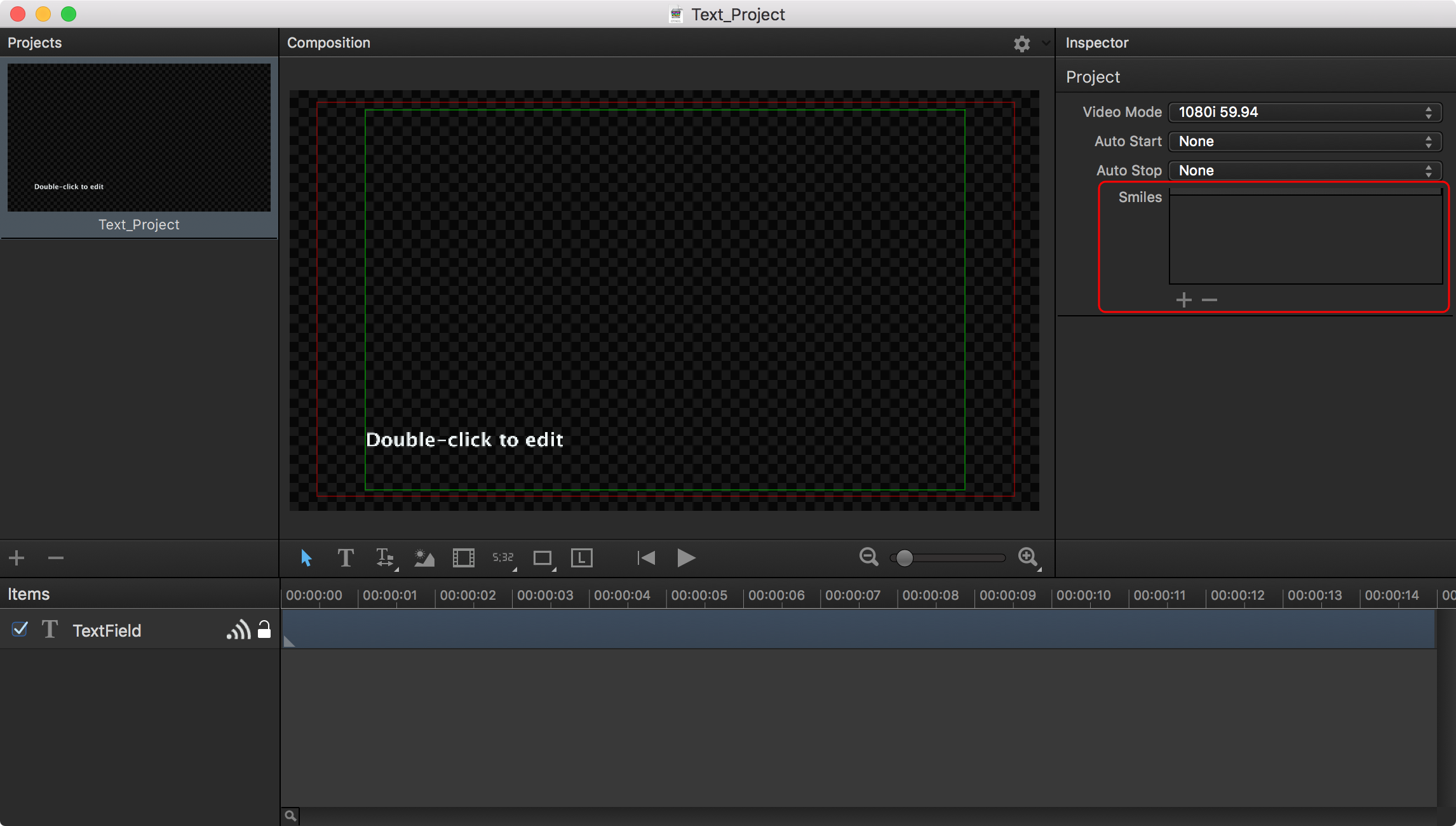Zoom out of the composition
Viewport: 1456px width, 826px height.
pos(868,557)
